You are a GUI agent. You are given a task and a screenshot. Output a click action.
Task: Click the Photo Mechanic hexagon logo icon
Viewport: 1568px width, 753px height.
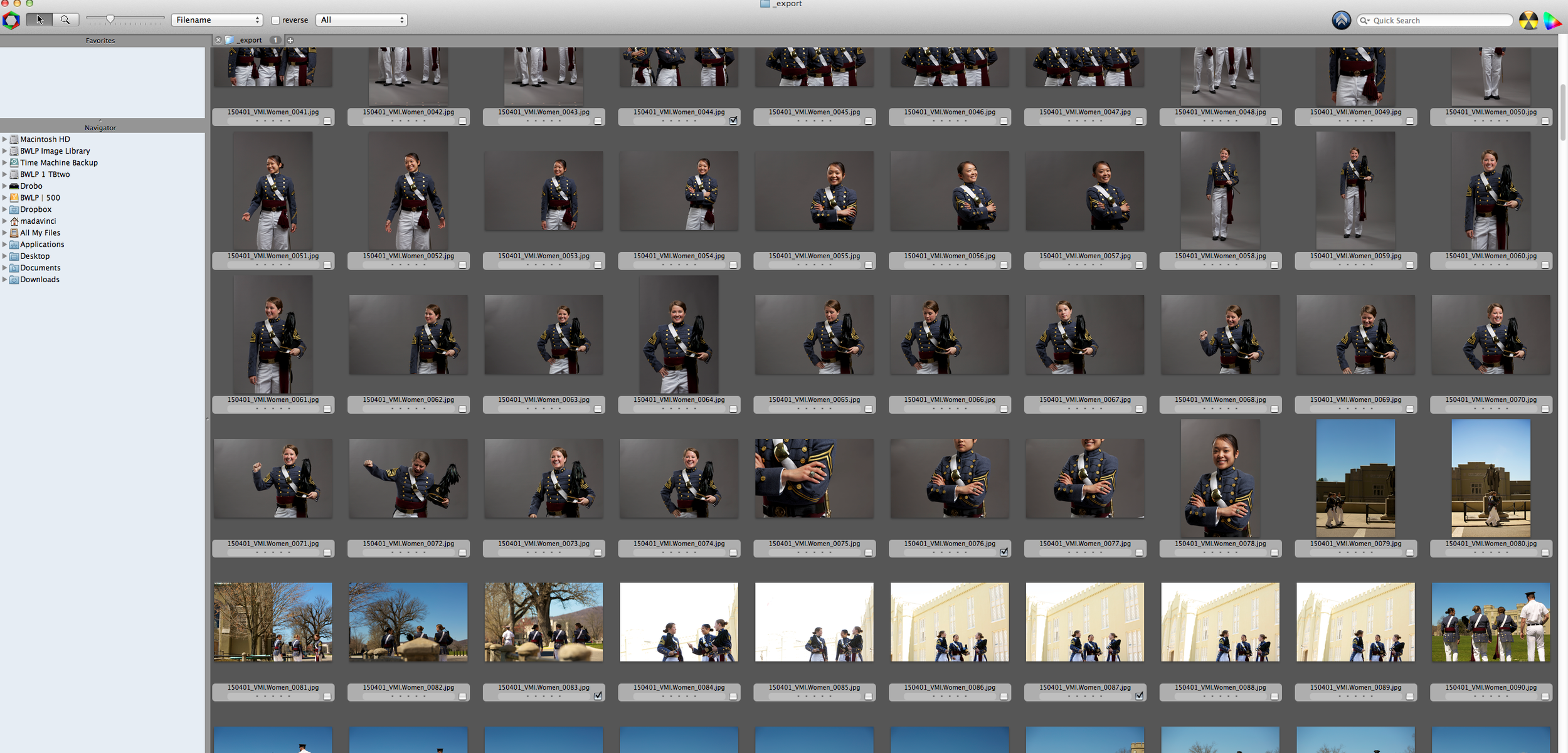point(11,20)
